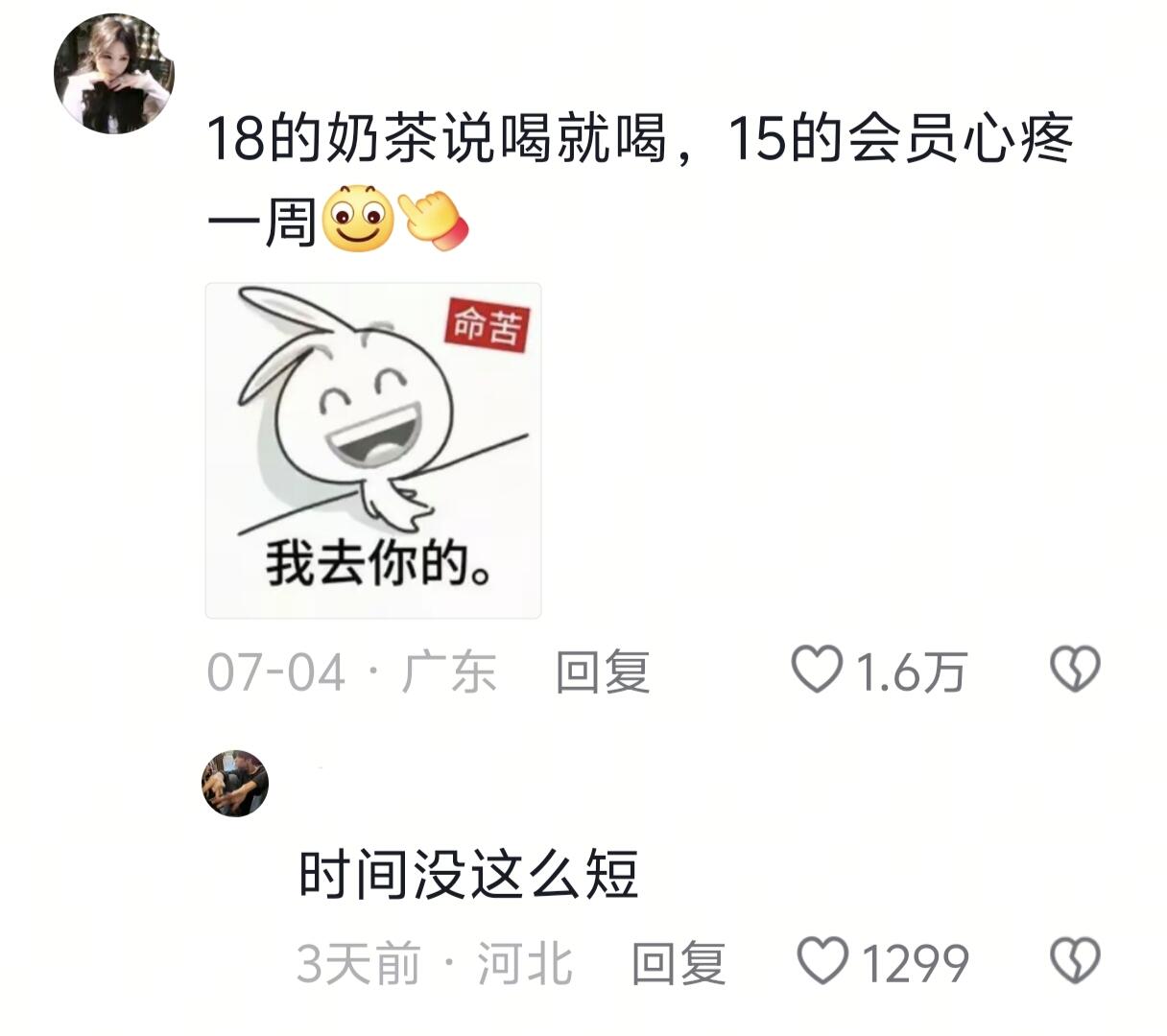
Task: Tap the red 命苦 label on sticker
Action: coord(488,326)
